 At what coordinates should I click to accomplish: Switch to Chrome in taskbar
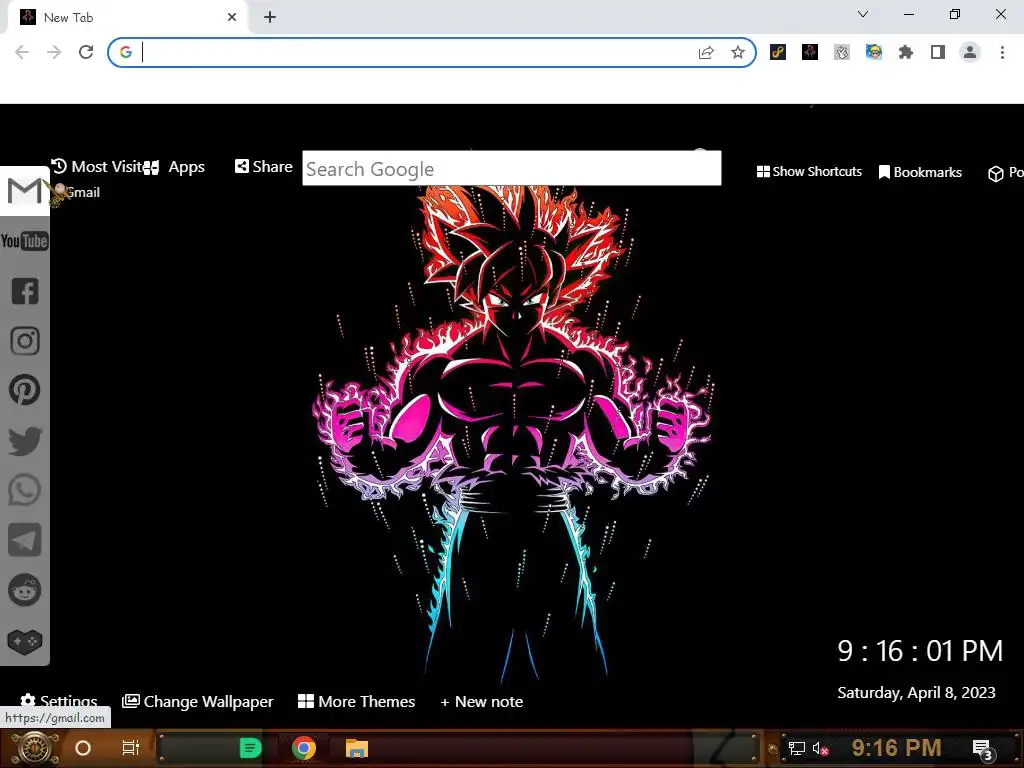coord(304,748)
